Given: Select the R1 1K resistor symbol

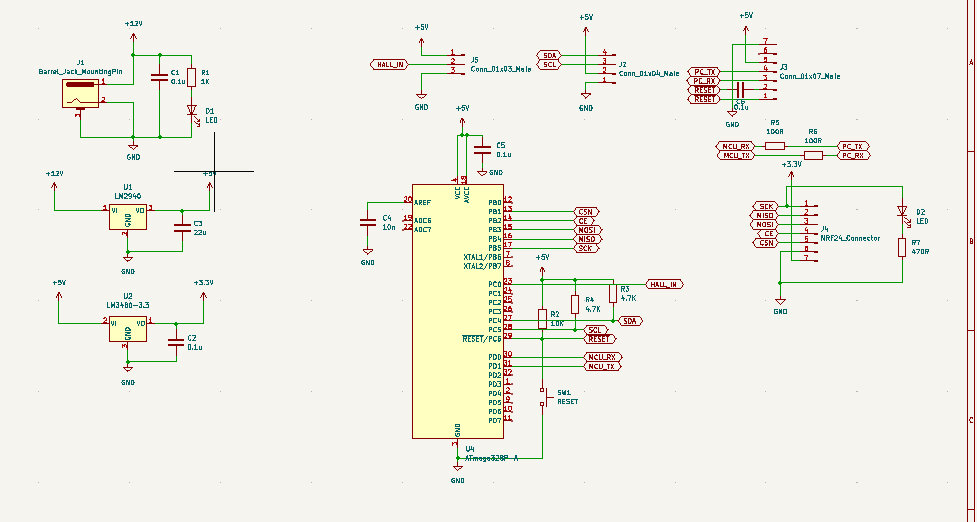Looking at the screenshot, I should point(191,77).
